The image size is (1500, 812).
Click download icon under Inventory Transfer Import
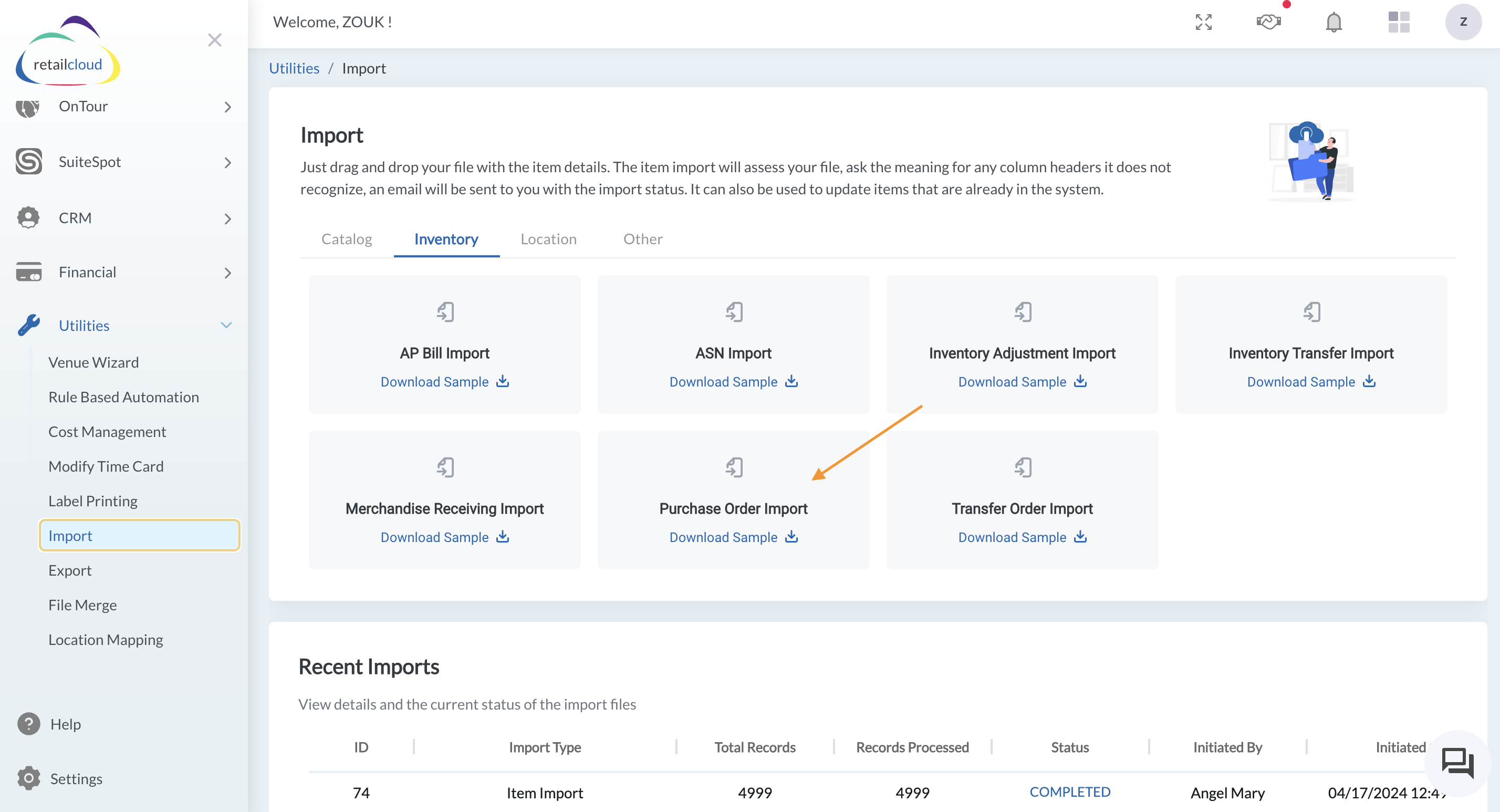(1369, 381)
